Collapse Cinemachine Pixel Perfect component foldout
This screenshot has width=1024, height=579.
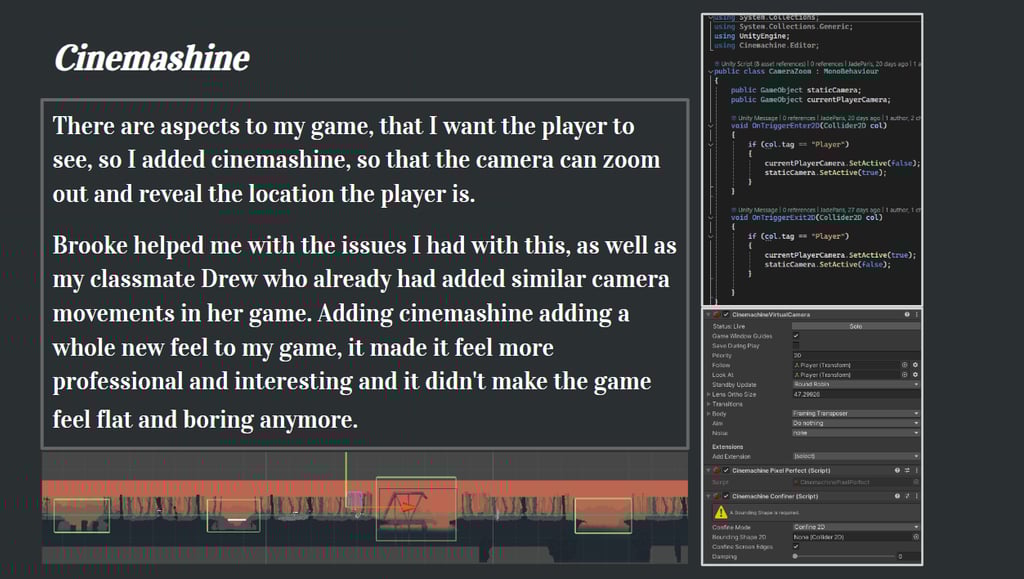(709, 470)
